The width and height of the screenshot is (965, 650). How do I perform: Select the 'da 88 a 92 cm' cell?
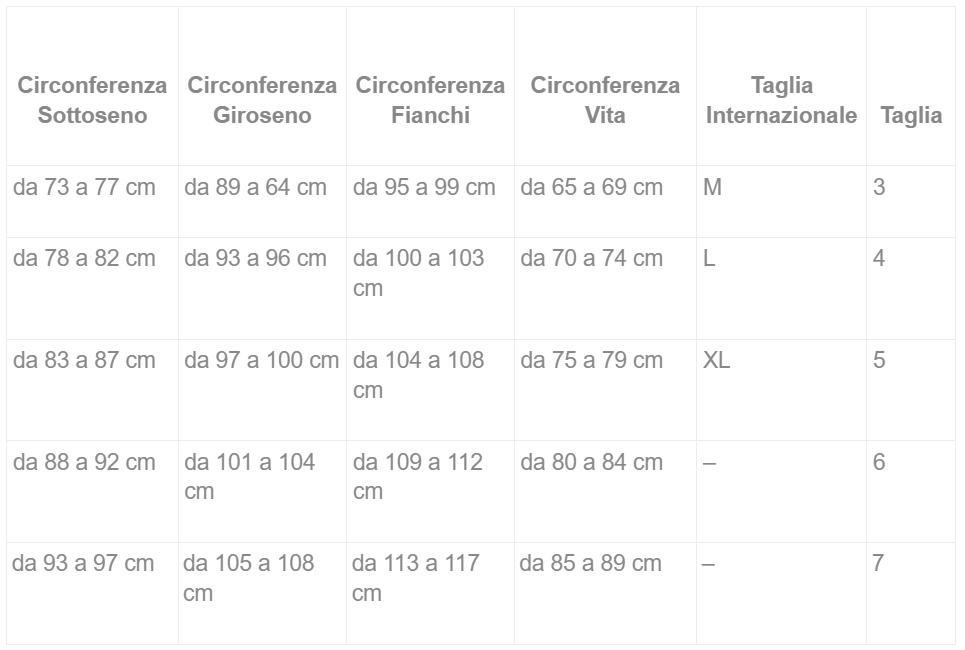tap(85, 462)
